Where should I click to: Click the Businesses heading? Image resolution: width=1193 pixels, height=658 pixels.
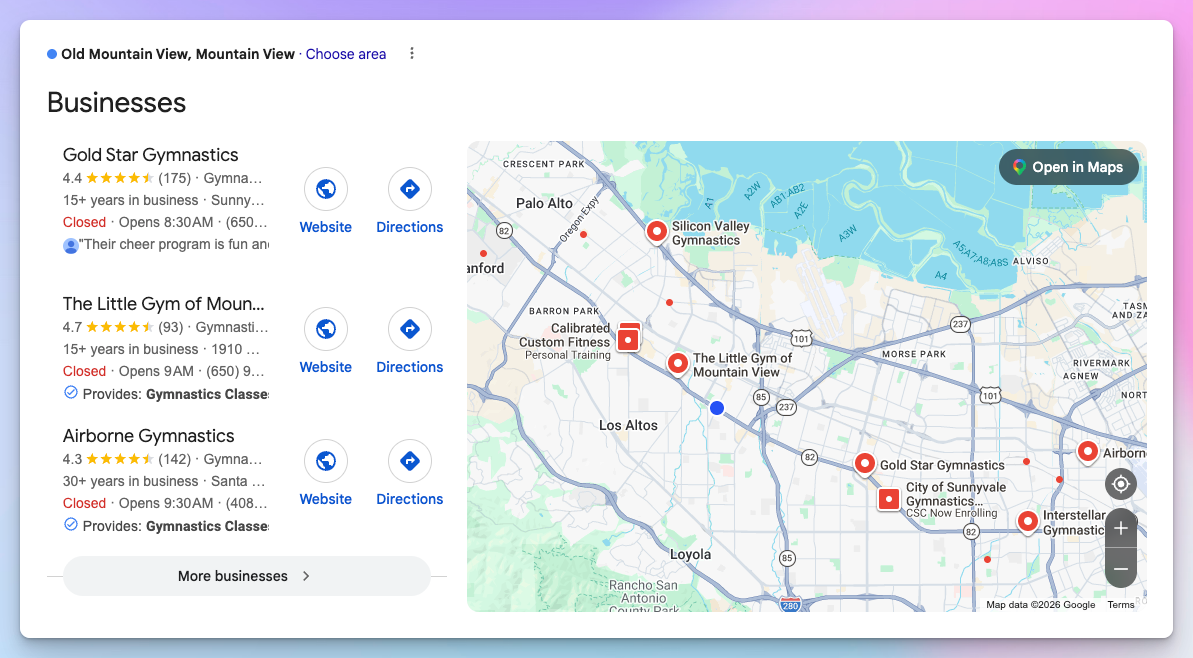pyautogui.click(x=116, y=103)
